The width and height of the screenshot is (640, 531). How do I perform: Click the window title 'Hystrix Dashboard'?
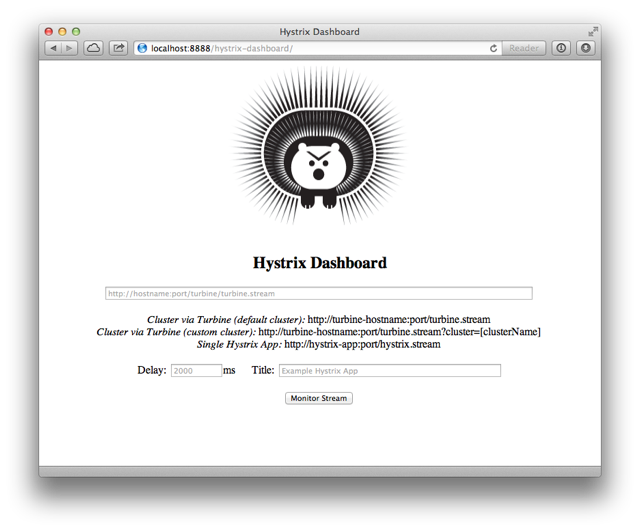click(x=319, y=31)
